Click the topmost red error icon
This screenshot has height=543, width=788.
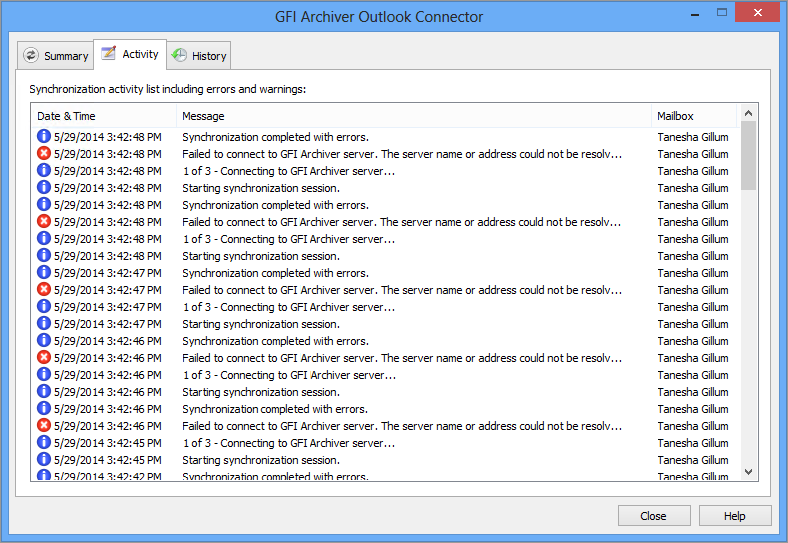click(x=44, y=154)
